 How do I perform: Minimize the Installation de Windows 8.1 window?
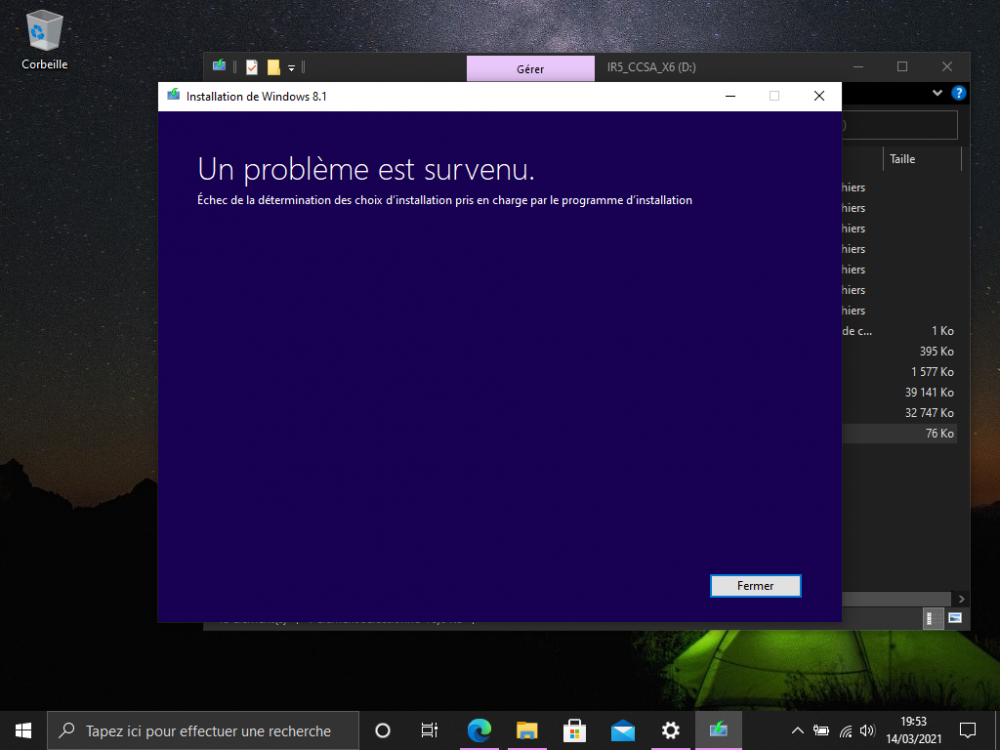pyautogui.click(x=730, y=96)
